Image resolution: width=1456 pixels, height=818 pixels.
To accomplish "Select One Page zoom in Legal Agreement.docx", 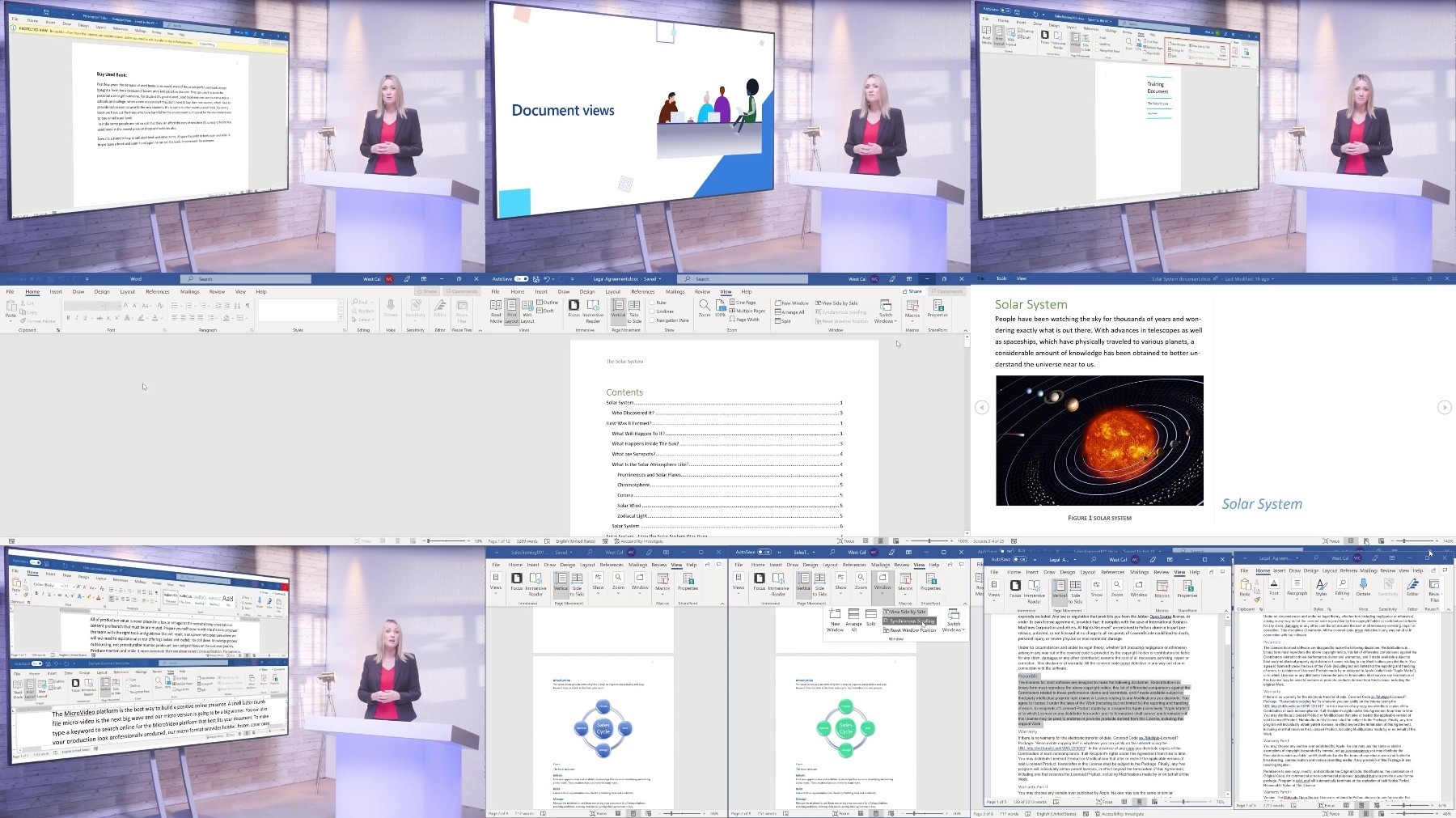I will tap(743, 303).
